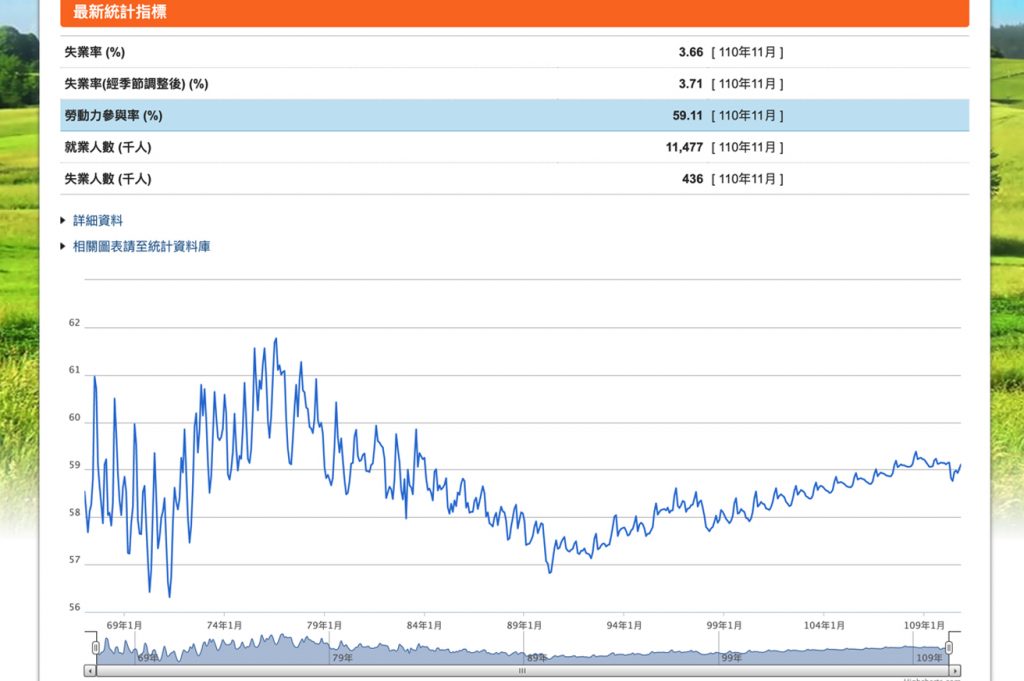Click the 436 unemployed persons value

tap(692, 179)
